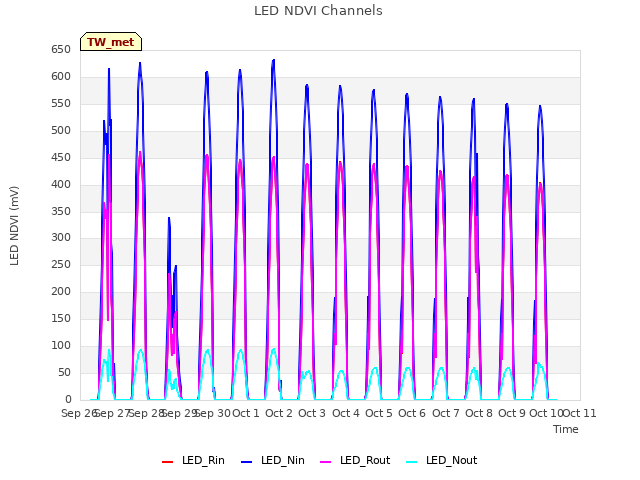Click the 650 y-axis tick label

point(61,50)
